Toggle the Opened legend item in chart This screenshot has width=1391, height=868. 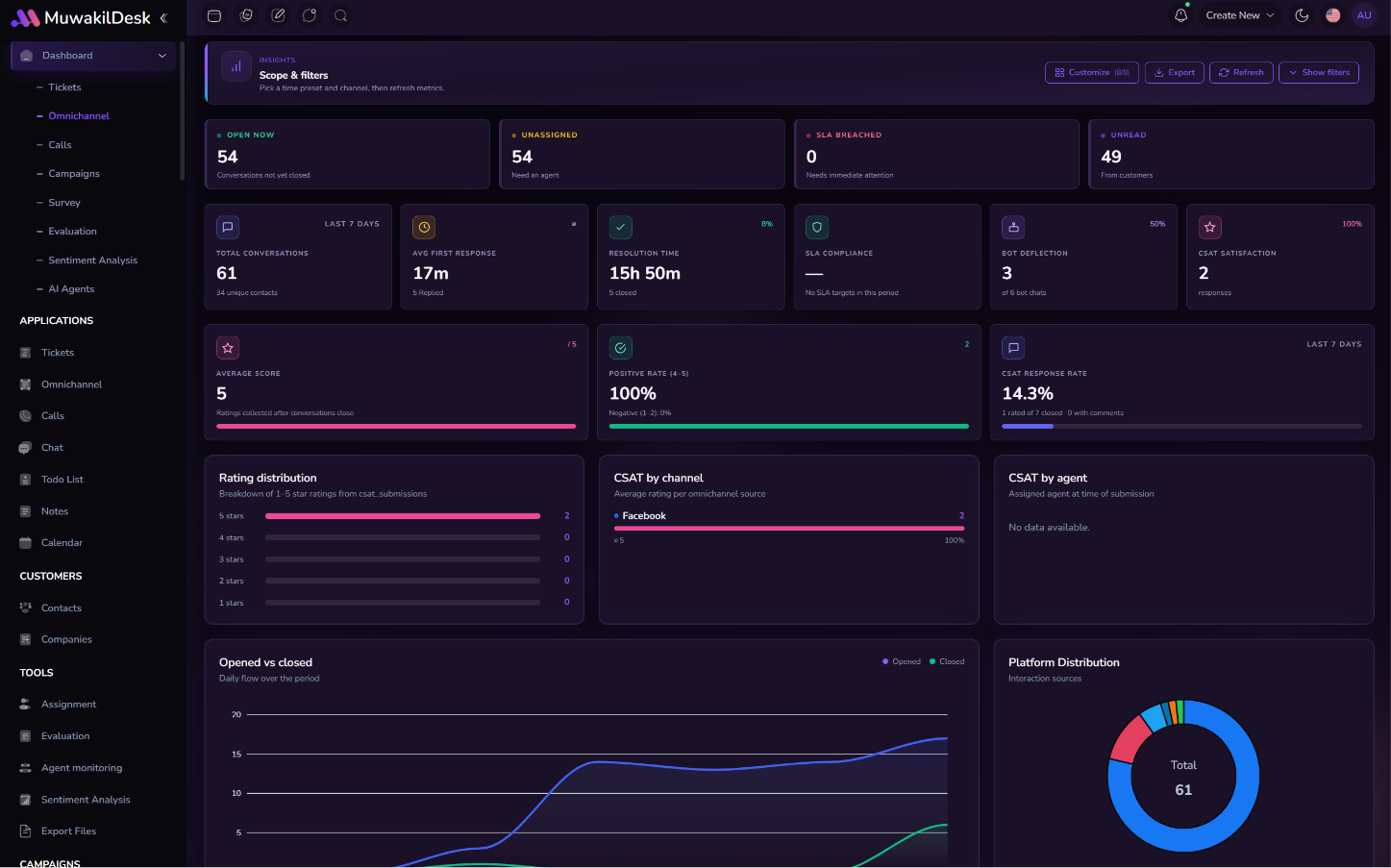[x=902, y=661]
